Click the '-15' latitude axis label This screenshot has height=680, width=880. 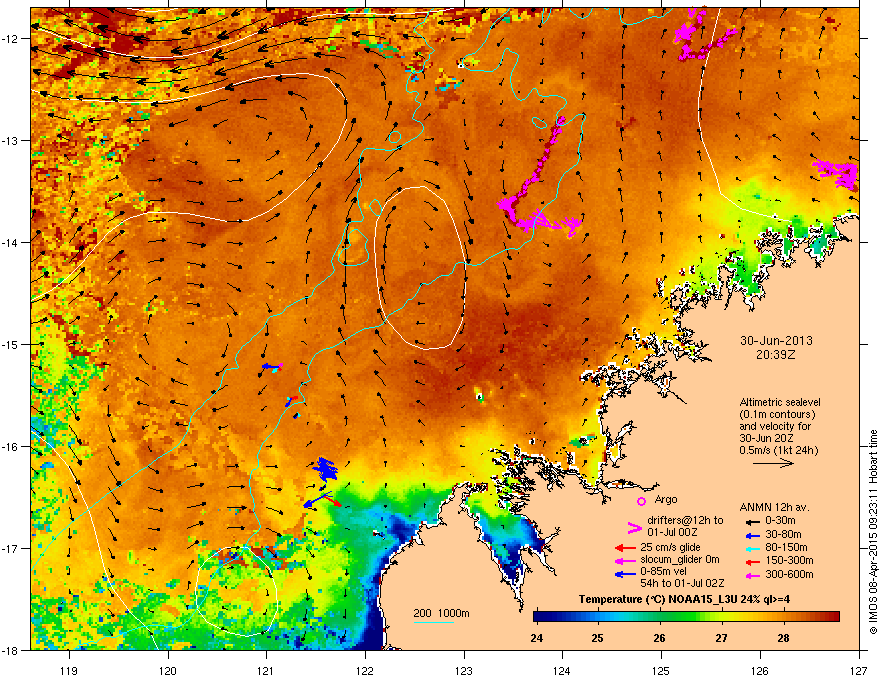pos(11,344)
